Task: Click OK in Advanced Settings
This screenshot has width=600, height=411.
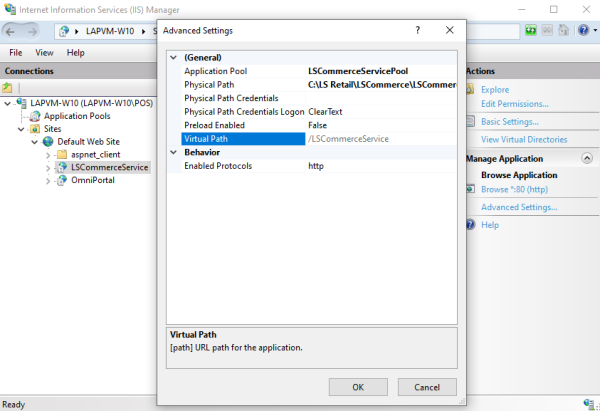Action: pos(358,387)
